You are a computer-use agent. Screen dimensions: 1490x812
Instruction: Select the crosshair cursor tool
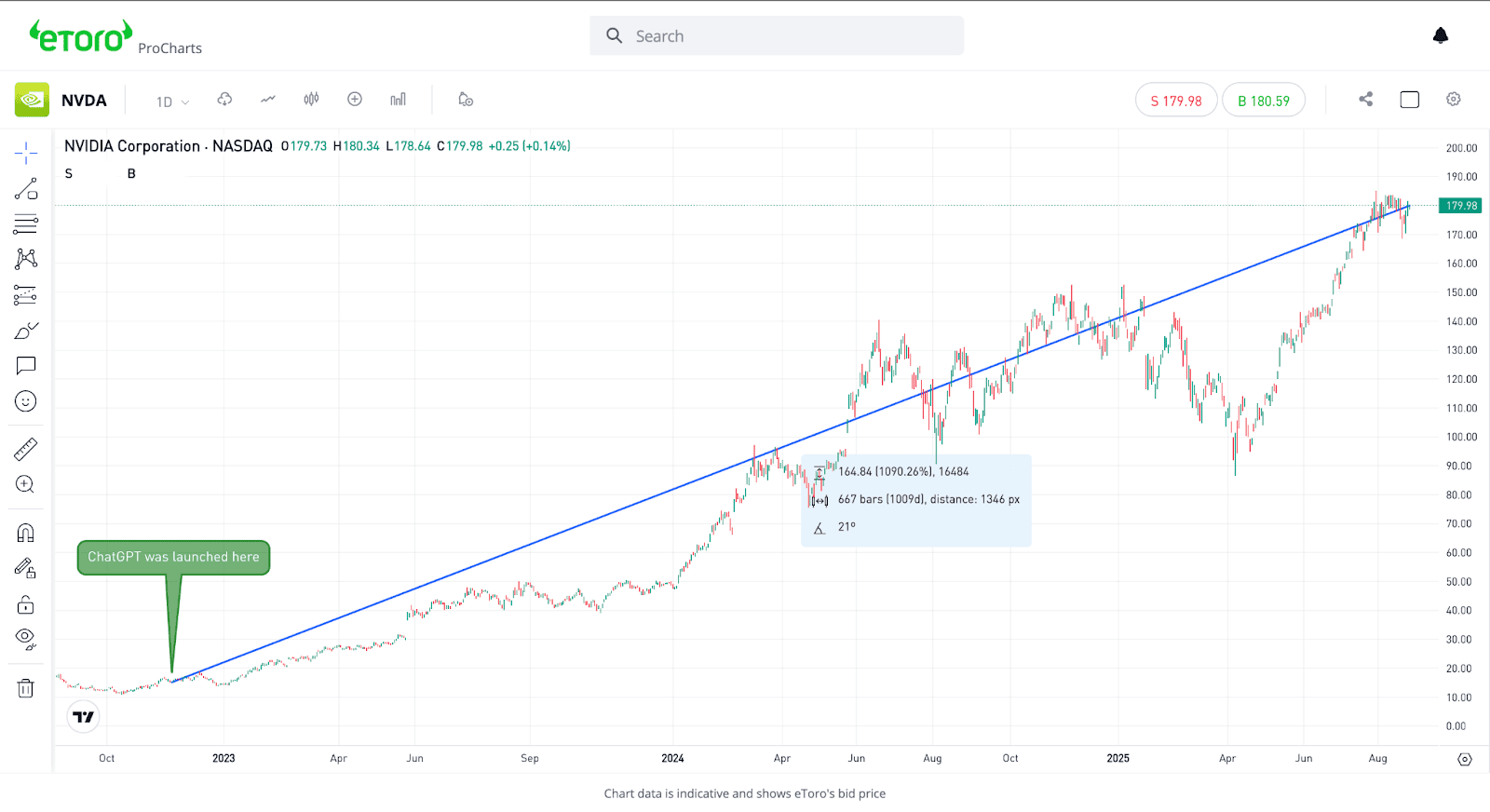click(x=26, y=154)
